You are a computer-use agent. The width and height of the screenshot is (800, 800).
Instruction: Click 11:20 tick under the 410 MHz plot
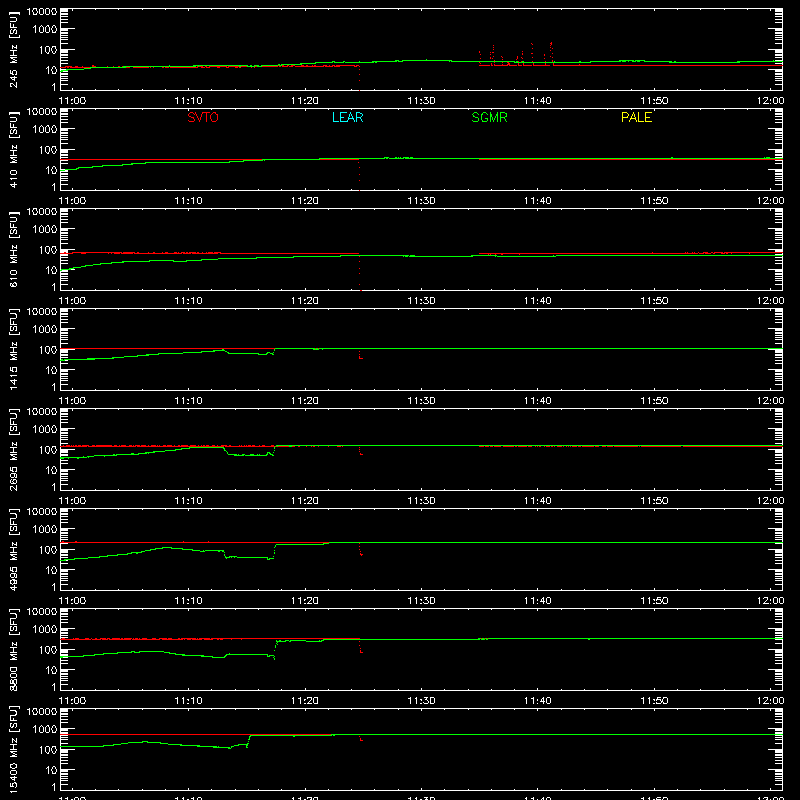(x=305, y=201)
